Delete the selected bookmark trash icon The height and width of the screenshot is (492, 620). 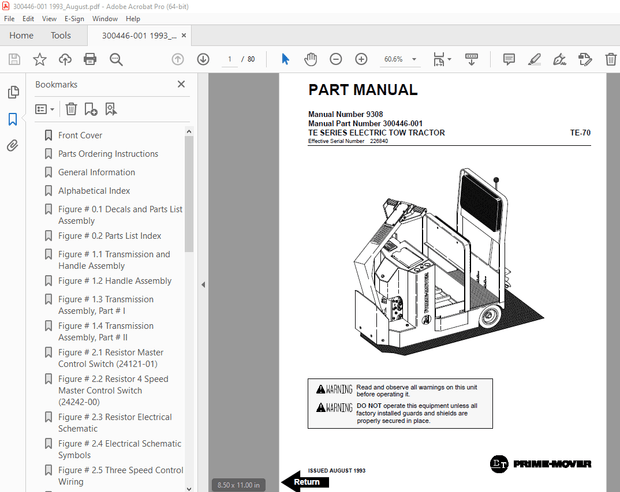(71, 109)
